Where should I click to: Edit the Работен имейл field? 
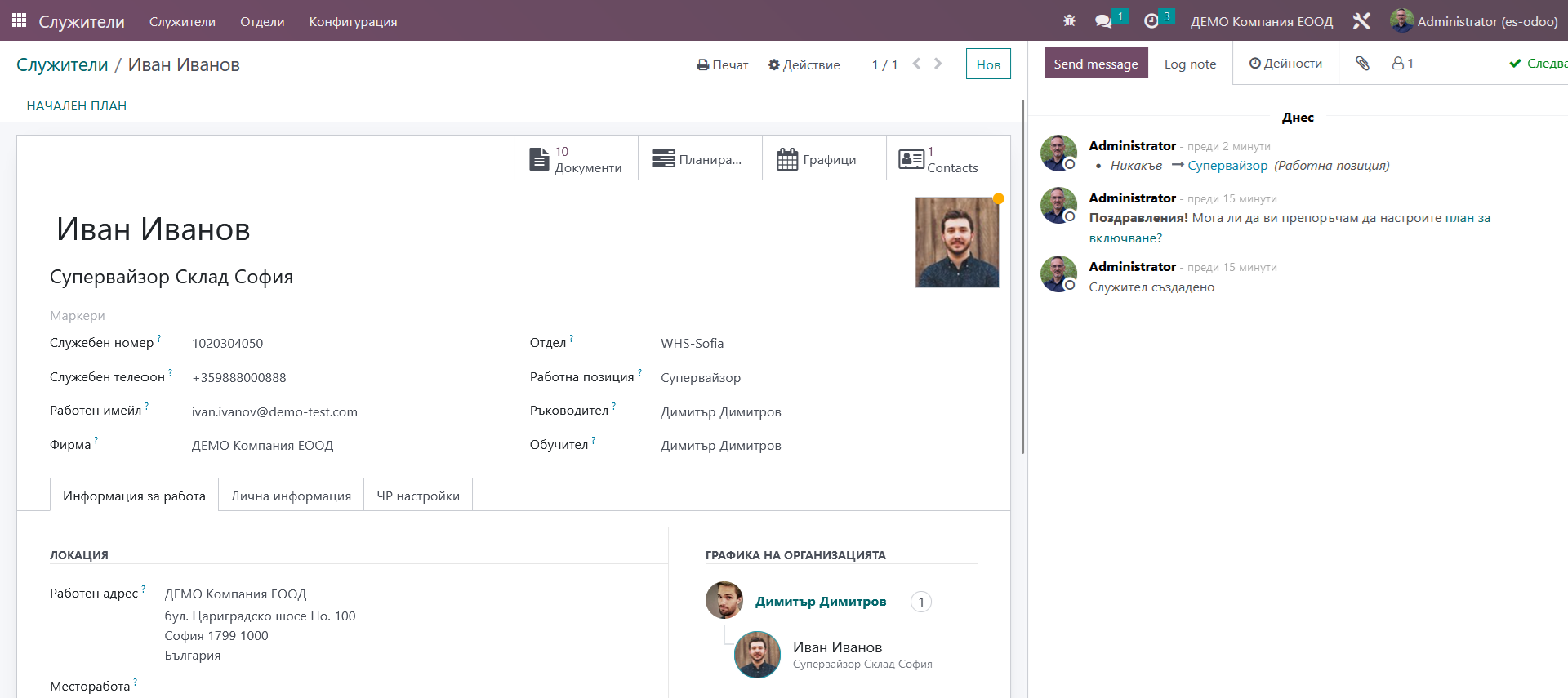tap(274, 411)
